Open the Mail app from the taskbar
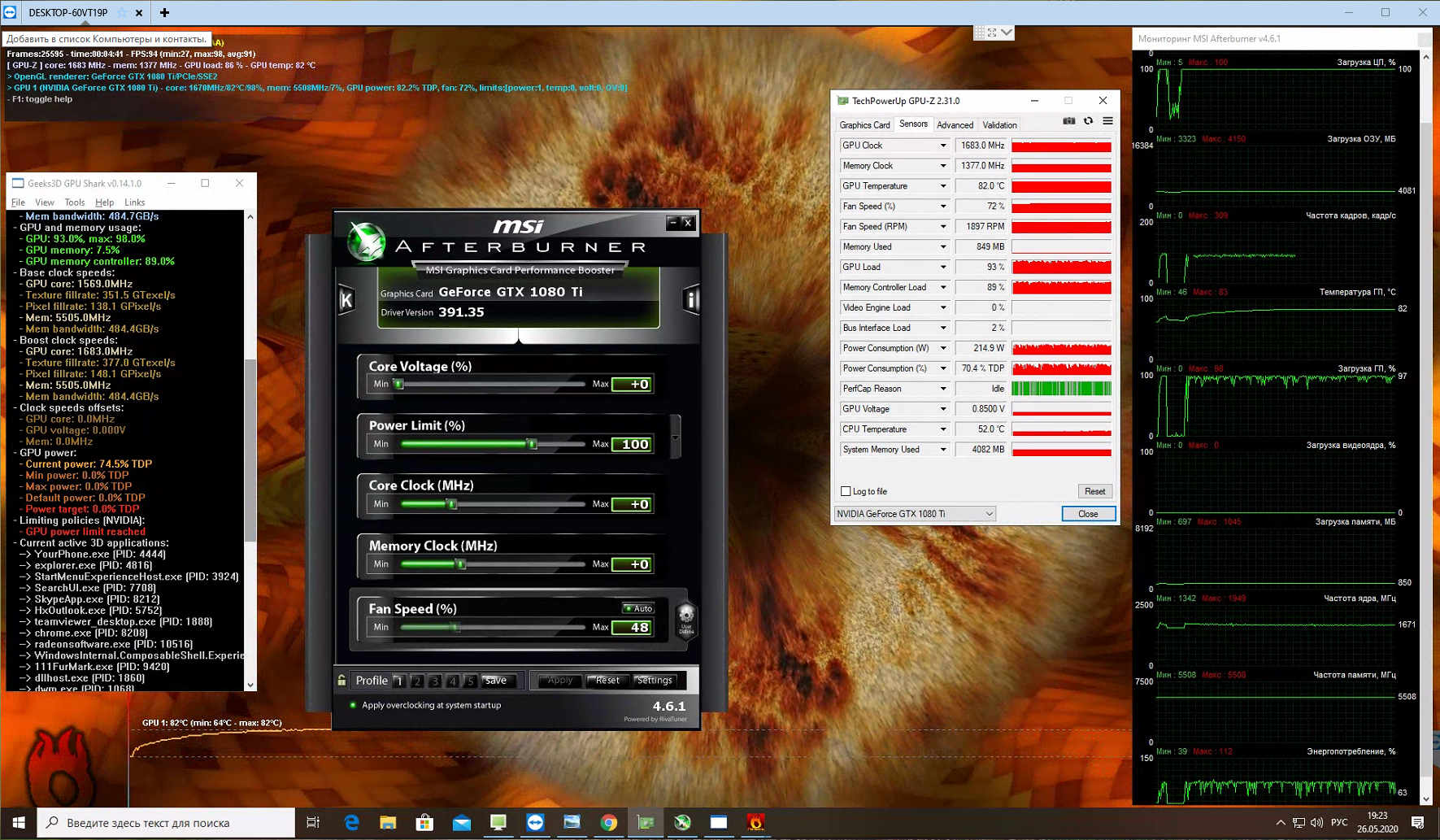 tap(462, 823)
